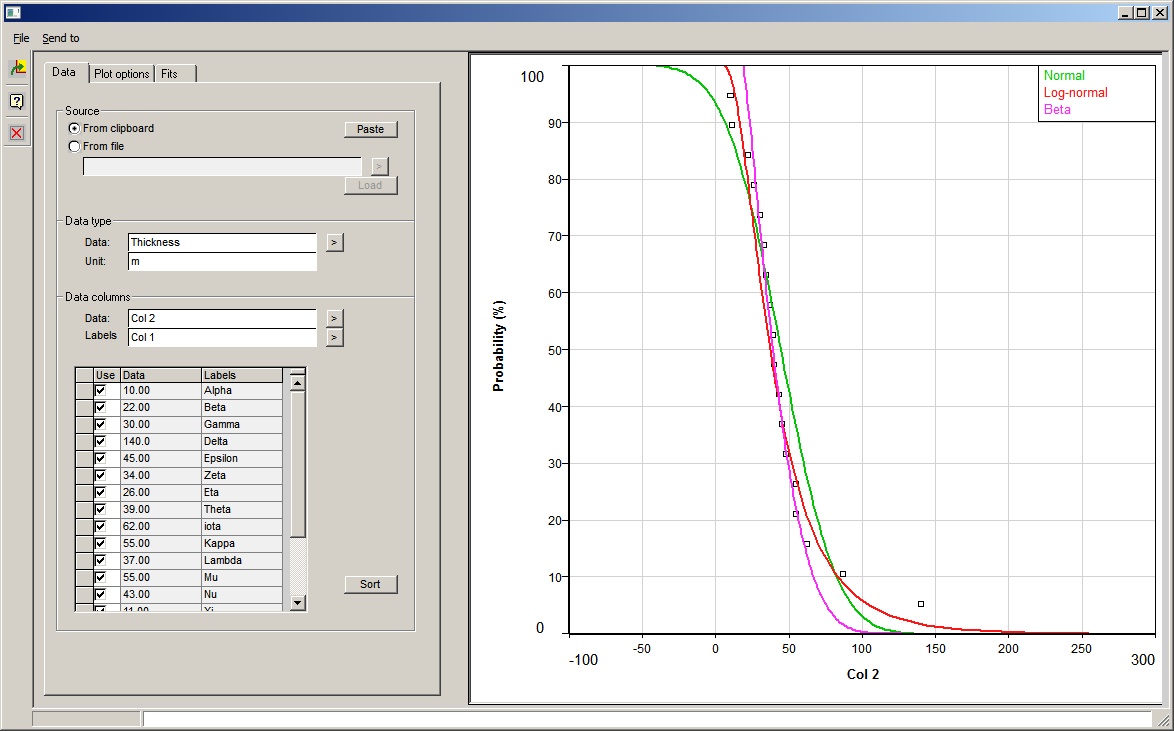Viewport: 1174px width, 731px height.
Task: Click scroll down arrow of data table
Action: (297, 602)
